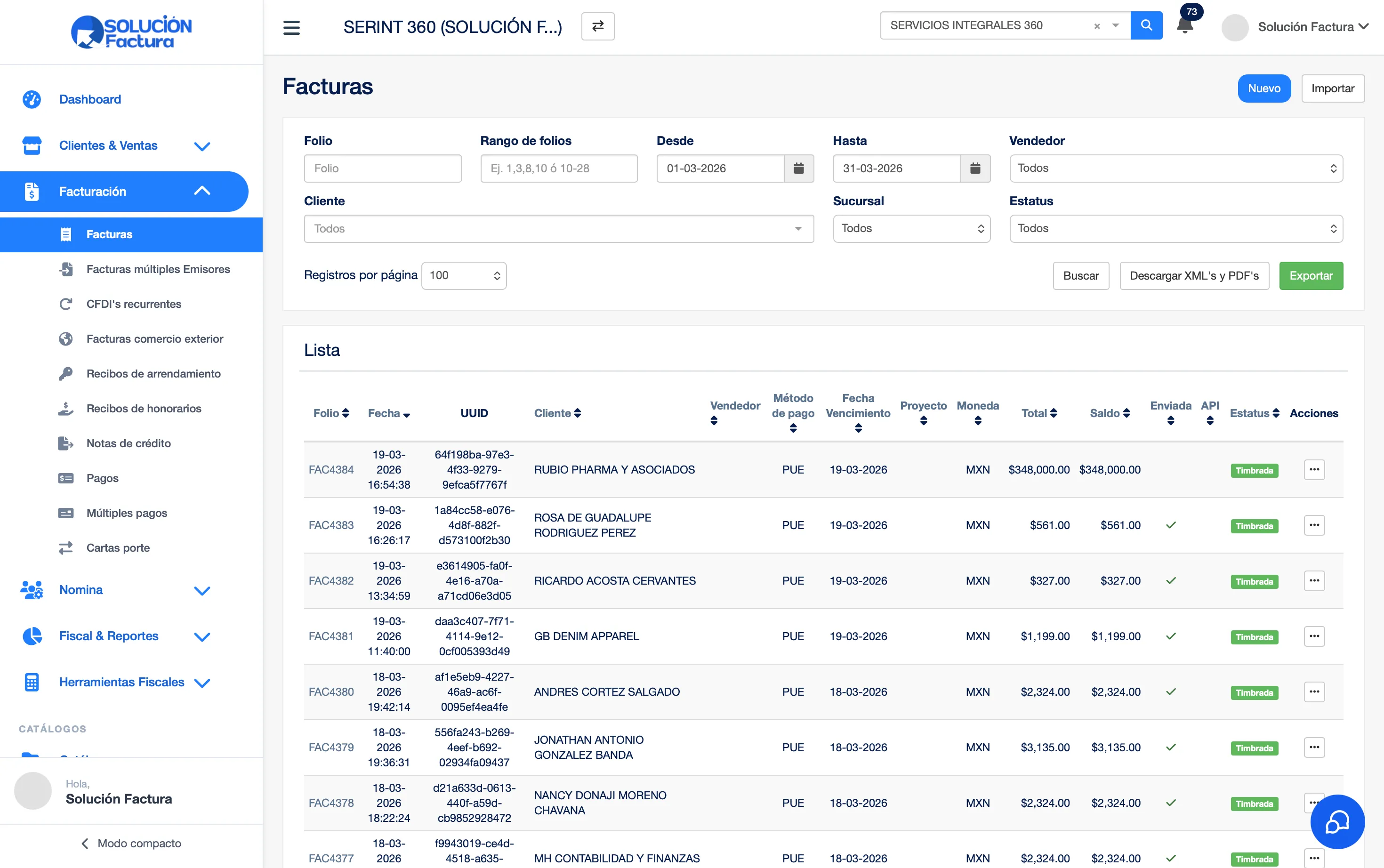Toggle Modo compacto sidebar
Screen dimensions: 1384x868
coord(131,843)
